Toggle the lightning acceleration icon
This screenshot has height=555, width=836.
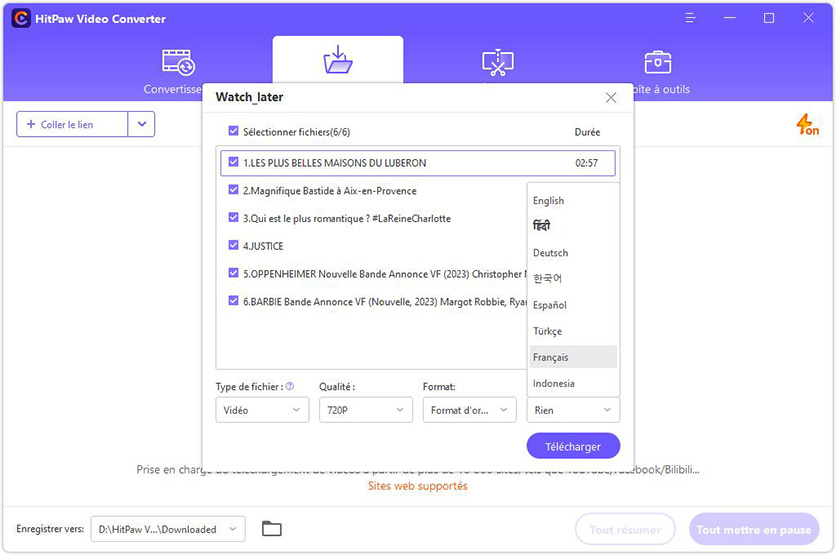click(x=808, y=124)
